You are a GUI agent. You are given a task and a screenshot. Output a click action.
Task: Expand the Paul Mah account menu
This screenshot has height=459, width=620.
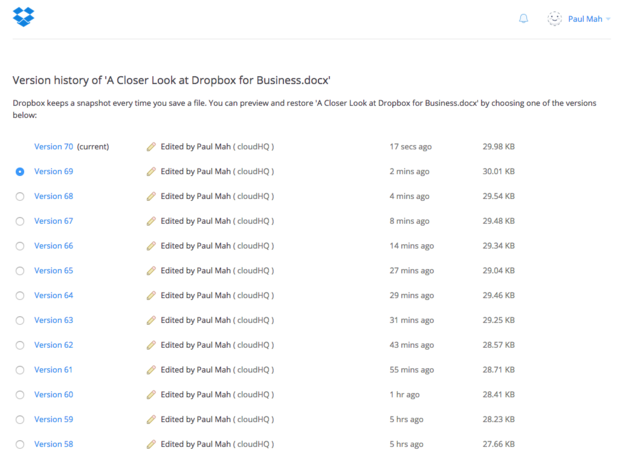[589, 19]
